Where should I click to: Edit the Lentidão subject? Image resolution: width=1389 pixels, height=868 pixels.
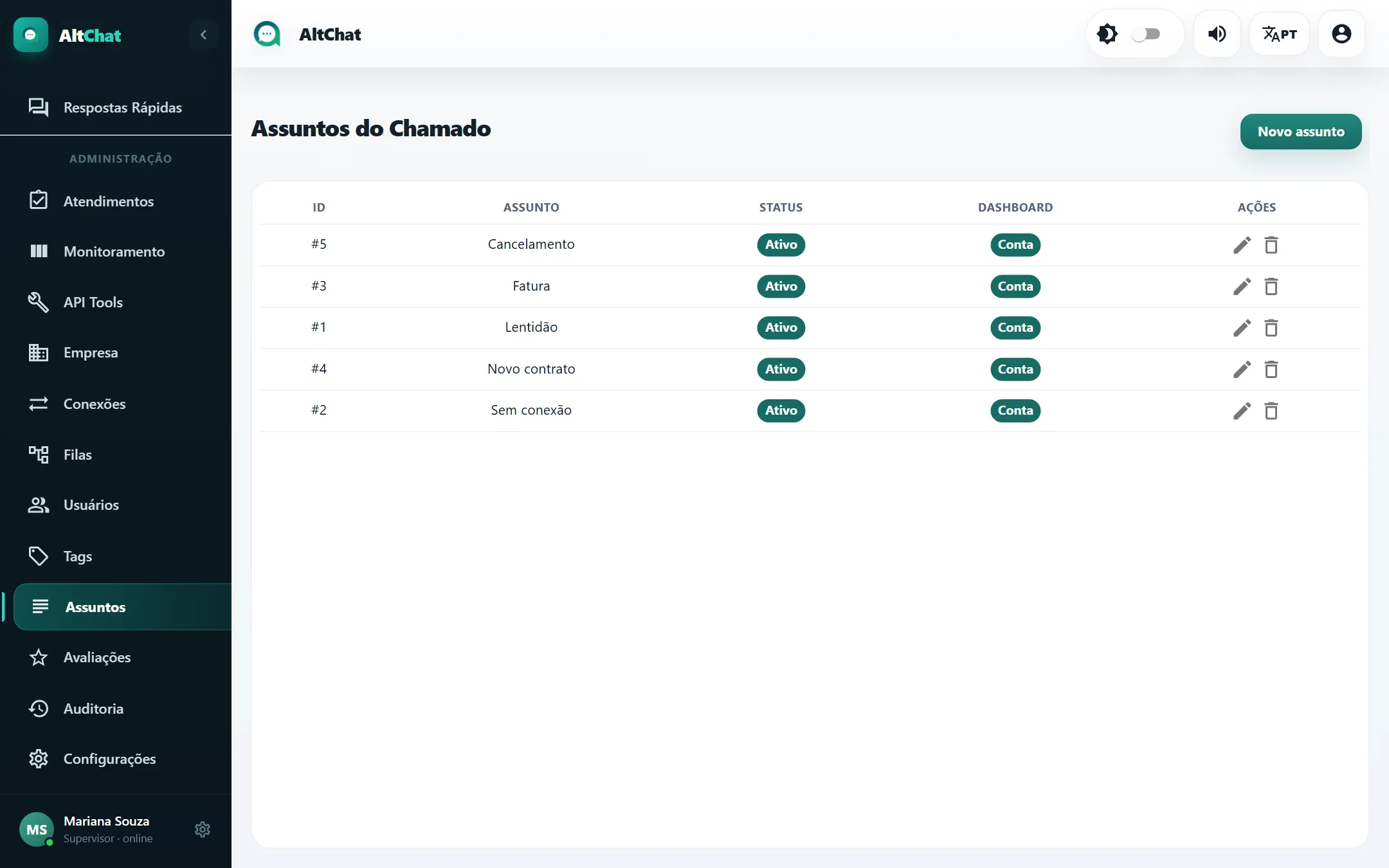1242,328
